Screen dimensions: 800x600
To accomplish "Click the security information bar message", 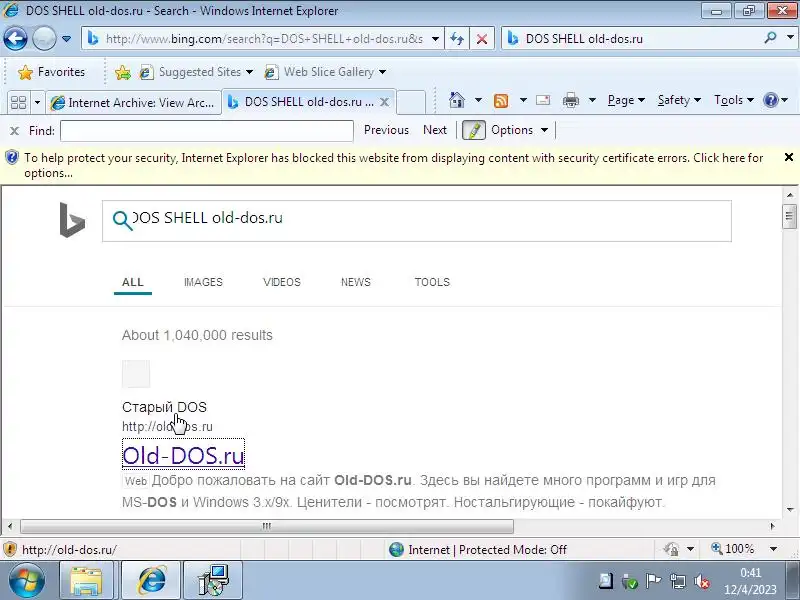I will [393, 165].
